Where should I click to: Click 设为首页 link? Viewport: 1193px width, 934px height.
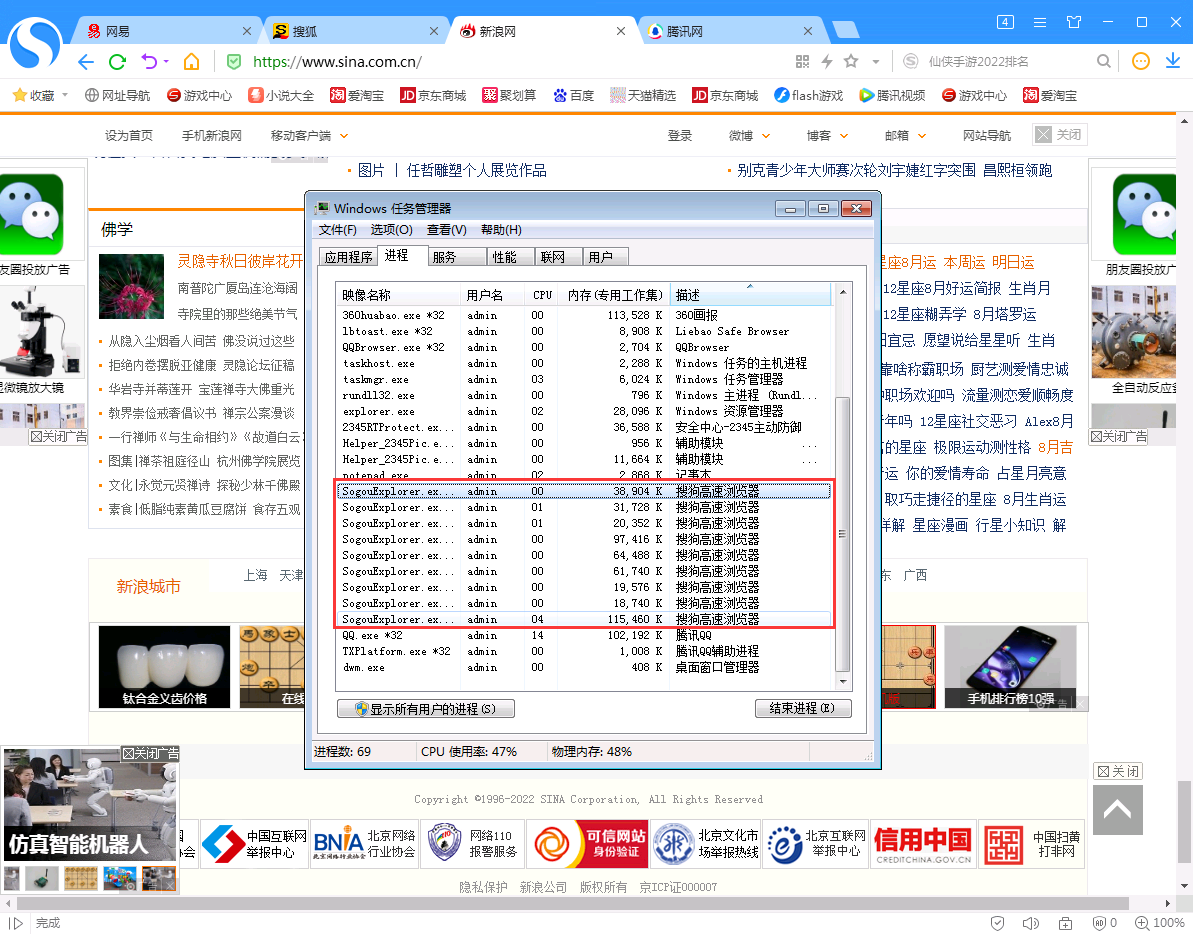129,135
